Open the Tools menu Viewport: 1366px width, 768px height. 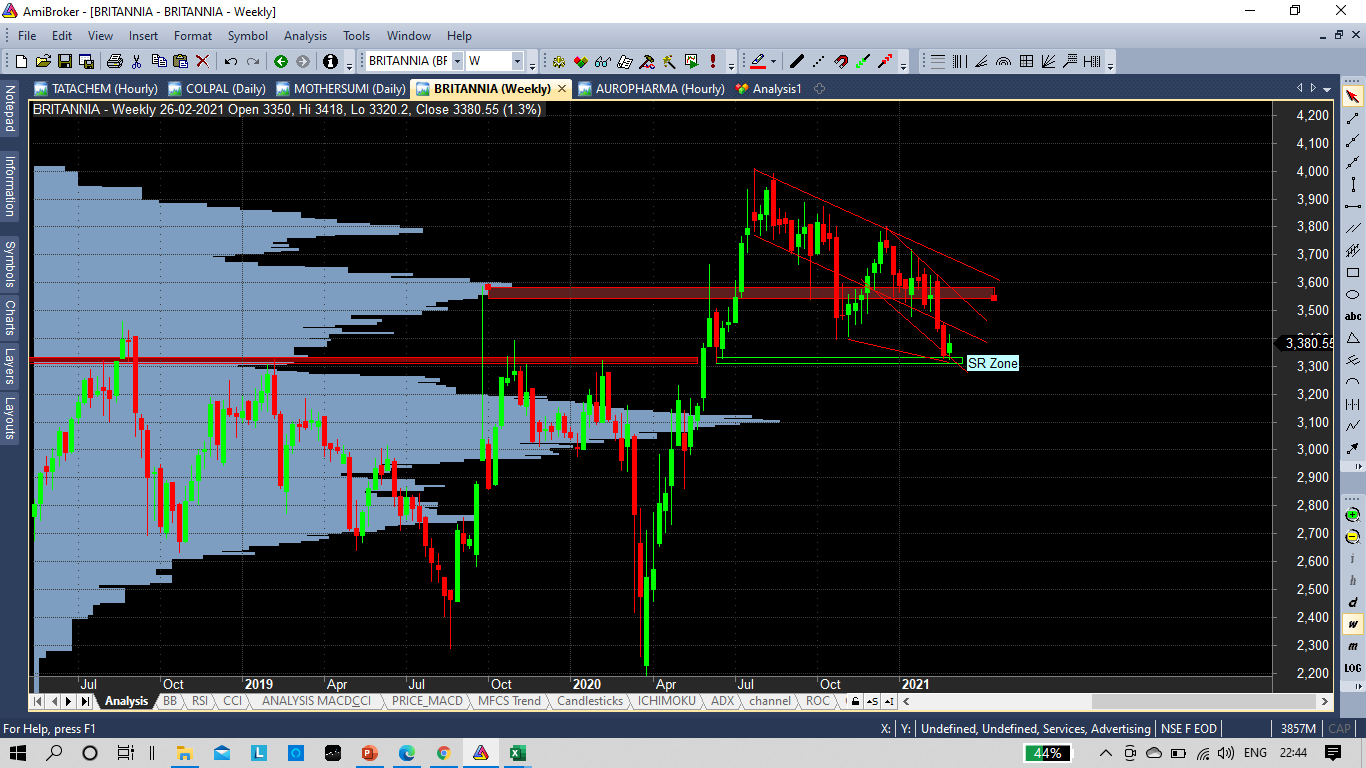click(356, 35)
